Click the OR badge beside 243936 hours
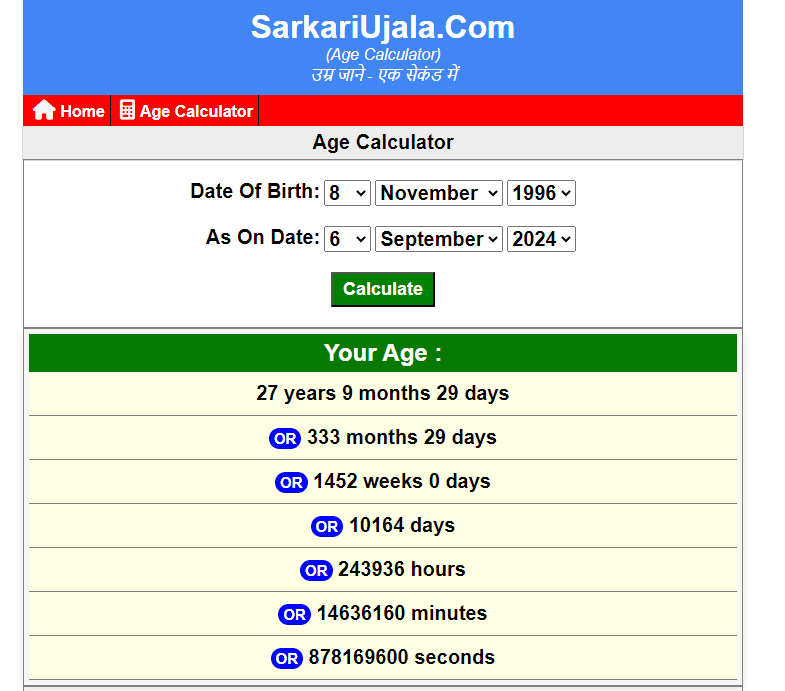 (x=316, y=571)
